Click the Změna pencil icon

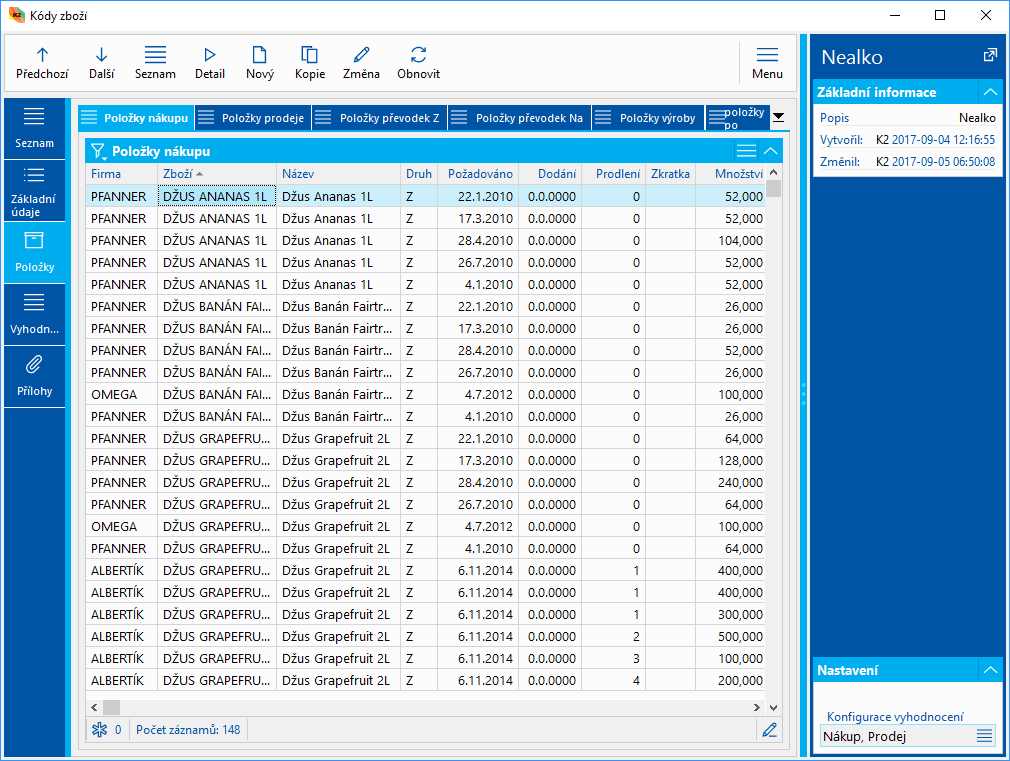[362, 56]
